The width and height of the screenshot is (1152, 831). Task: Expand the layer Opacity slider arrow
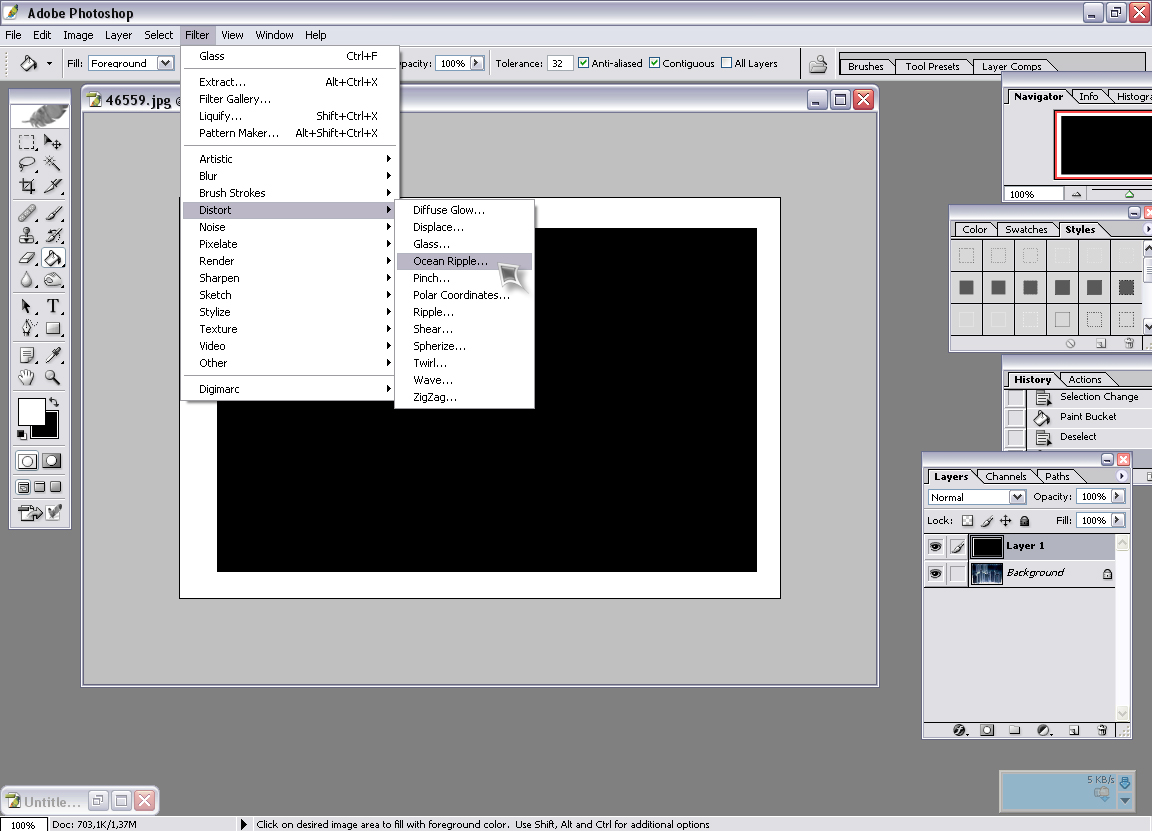pos(1117,497)
